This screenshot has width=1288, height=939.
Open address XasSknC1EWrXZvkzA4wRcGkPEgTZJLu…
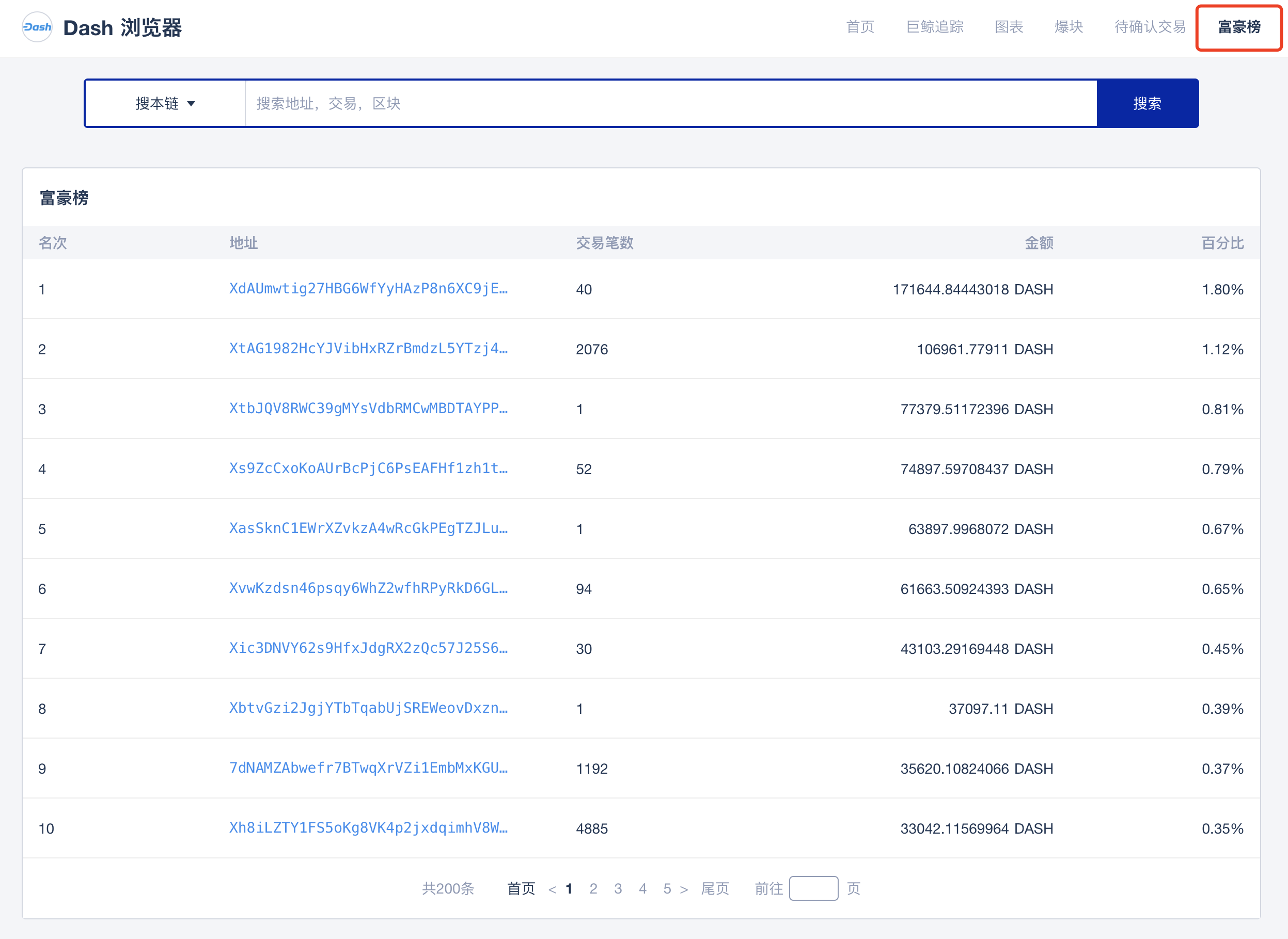coord(368,528)
